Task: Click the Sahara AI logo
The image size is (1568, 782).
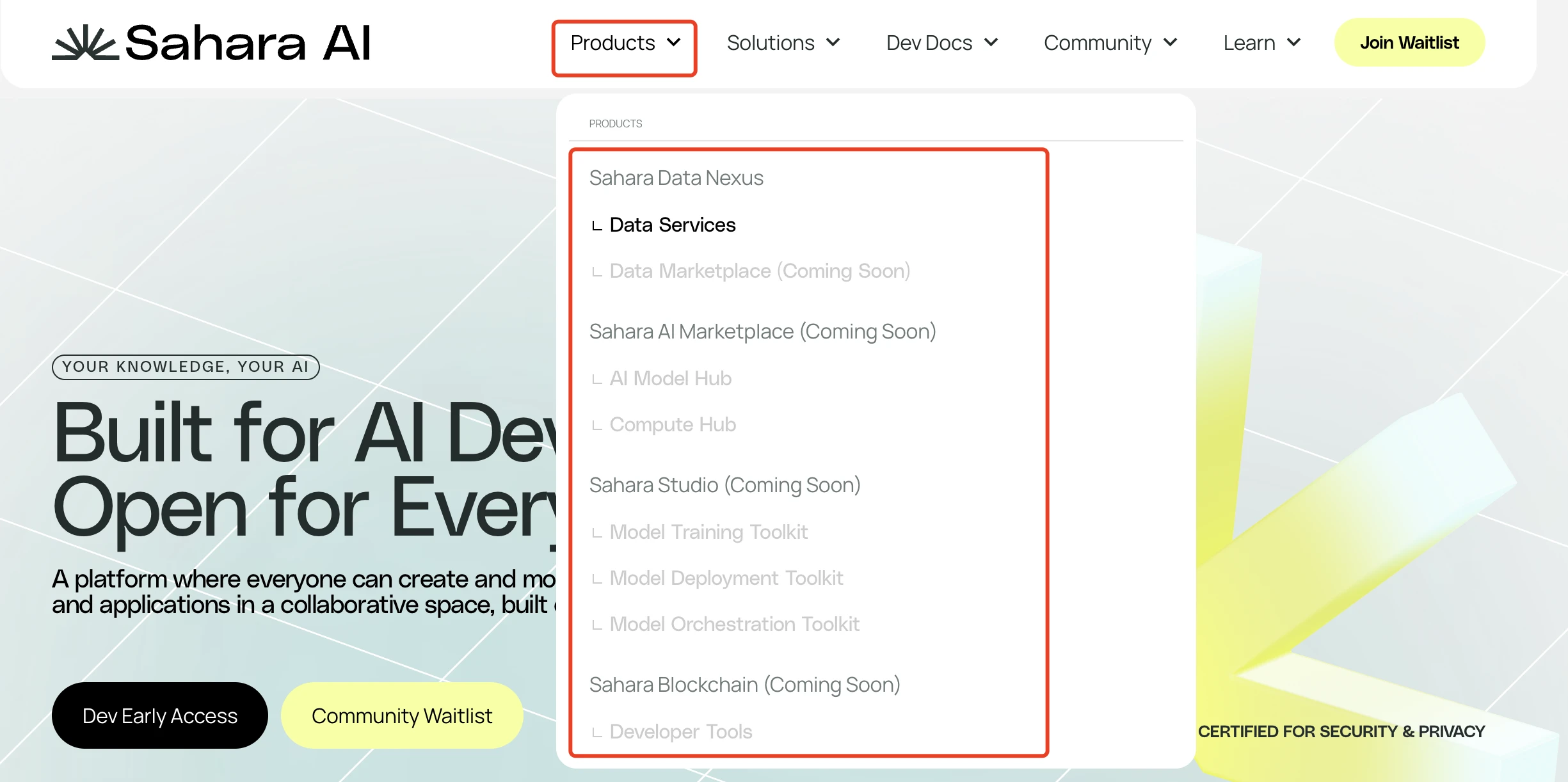Action: (x=211, y=43)
